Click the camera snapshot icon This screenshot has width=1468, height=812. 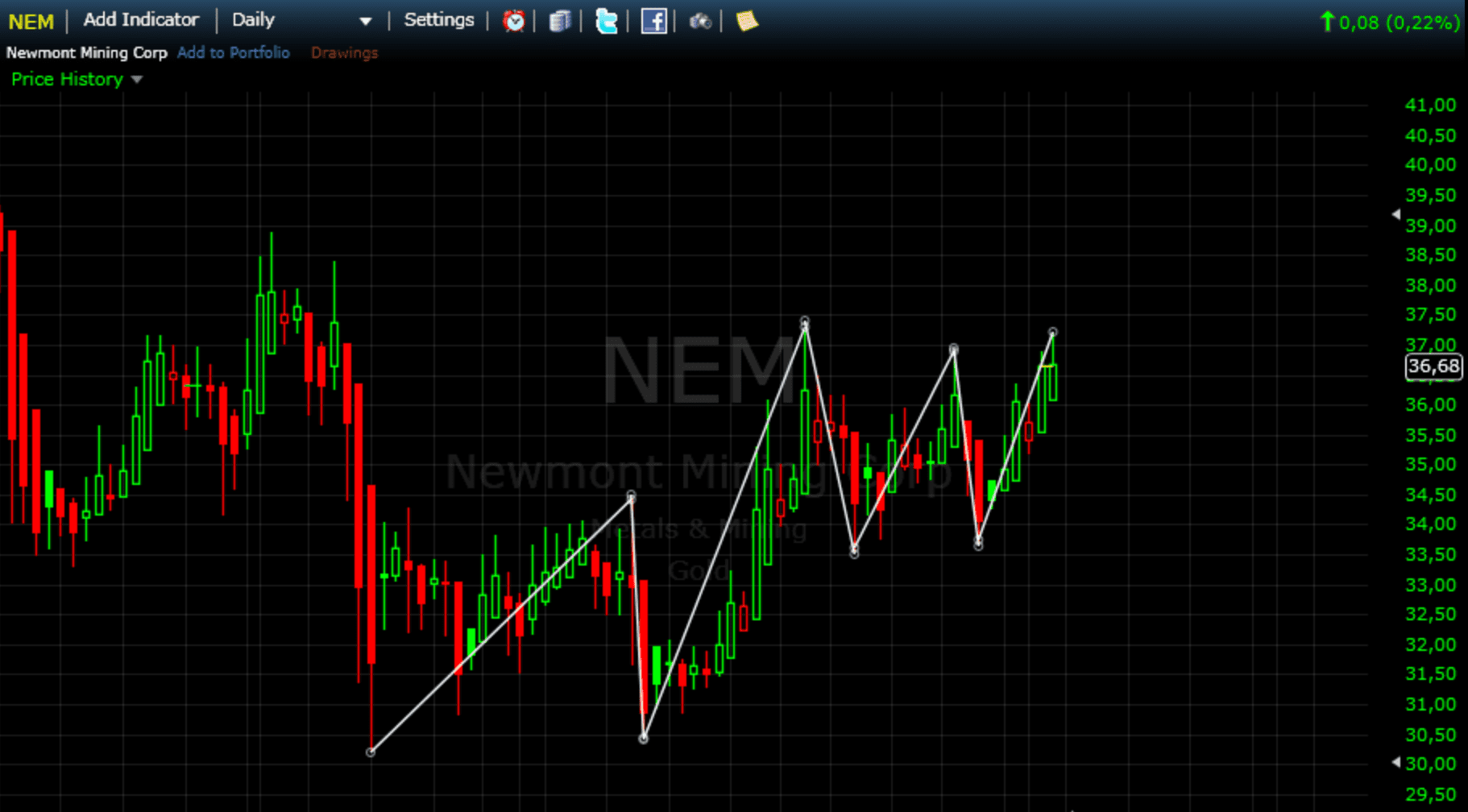click(x=700, y=22)
